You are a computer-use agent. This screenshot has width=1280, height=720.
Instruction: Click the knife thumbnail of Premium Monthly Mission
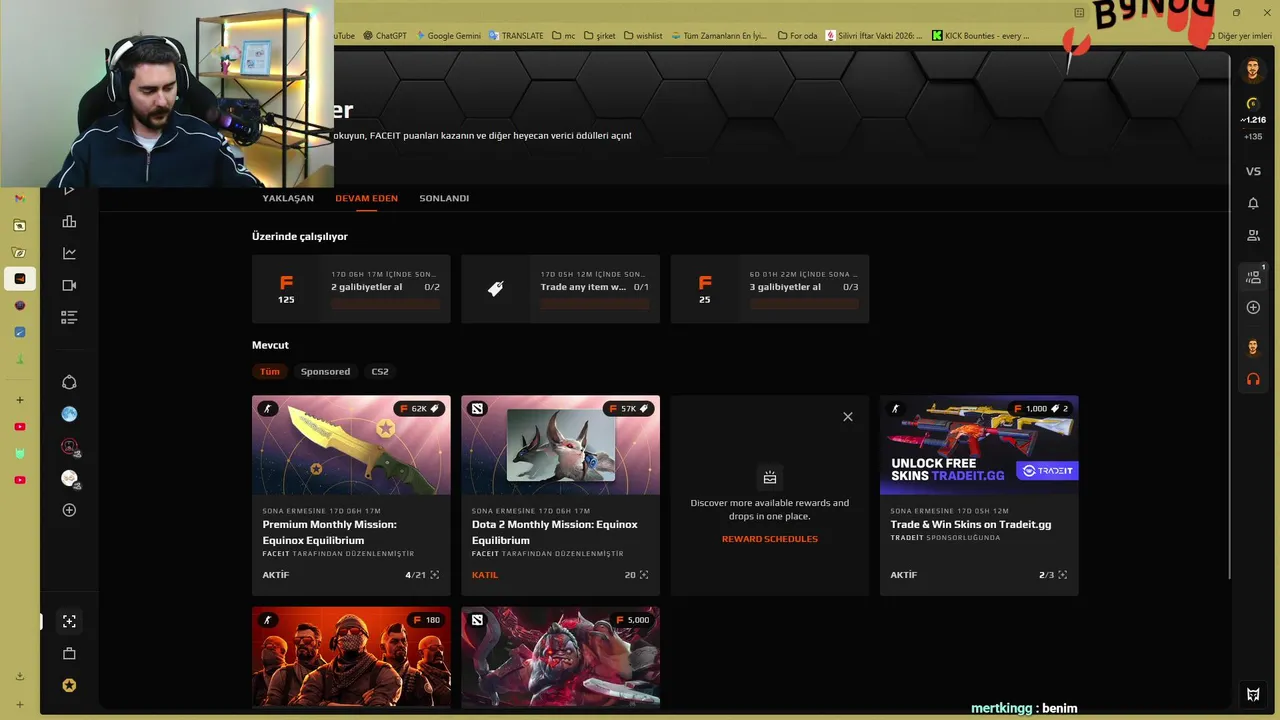click(x=351, y=445)
